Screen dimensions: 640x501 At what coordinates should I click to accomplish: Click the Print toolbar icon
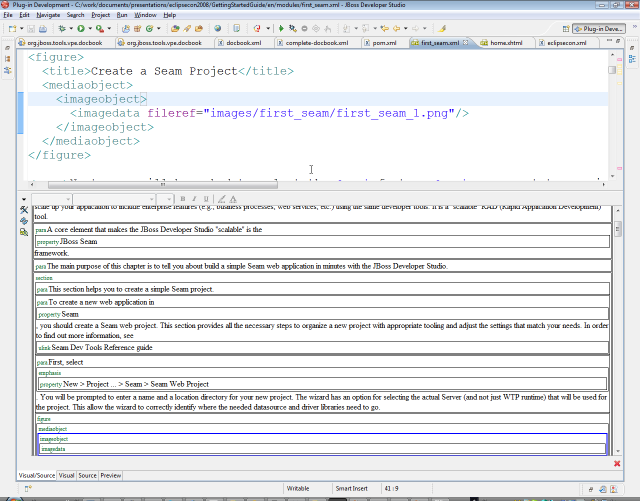tap(42, 29)
